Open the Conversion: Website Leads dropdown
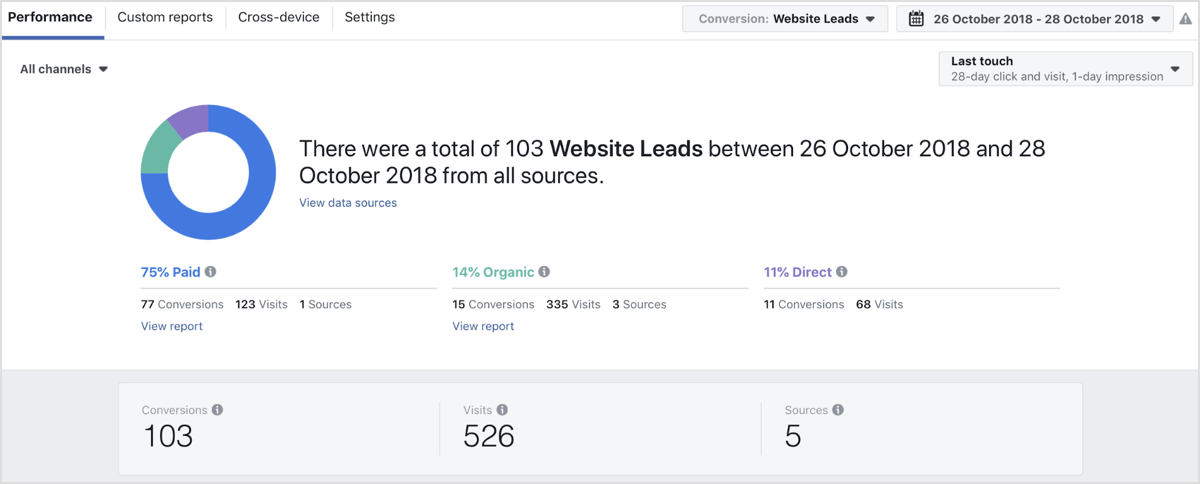 coord(785,19)
